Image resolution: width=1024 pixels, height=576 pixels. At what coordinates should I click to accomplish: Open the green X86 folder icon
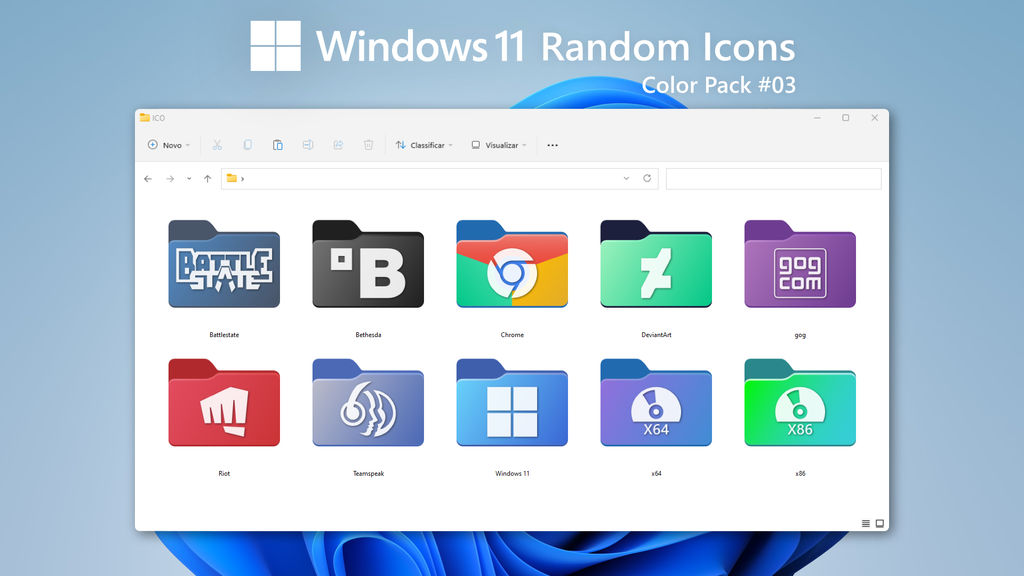tap(800, 402)
